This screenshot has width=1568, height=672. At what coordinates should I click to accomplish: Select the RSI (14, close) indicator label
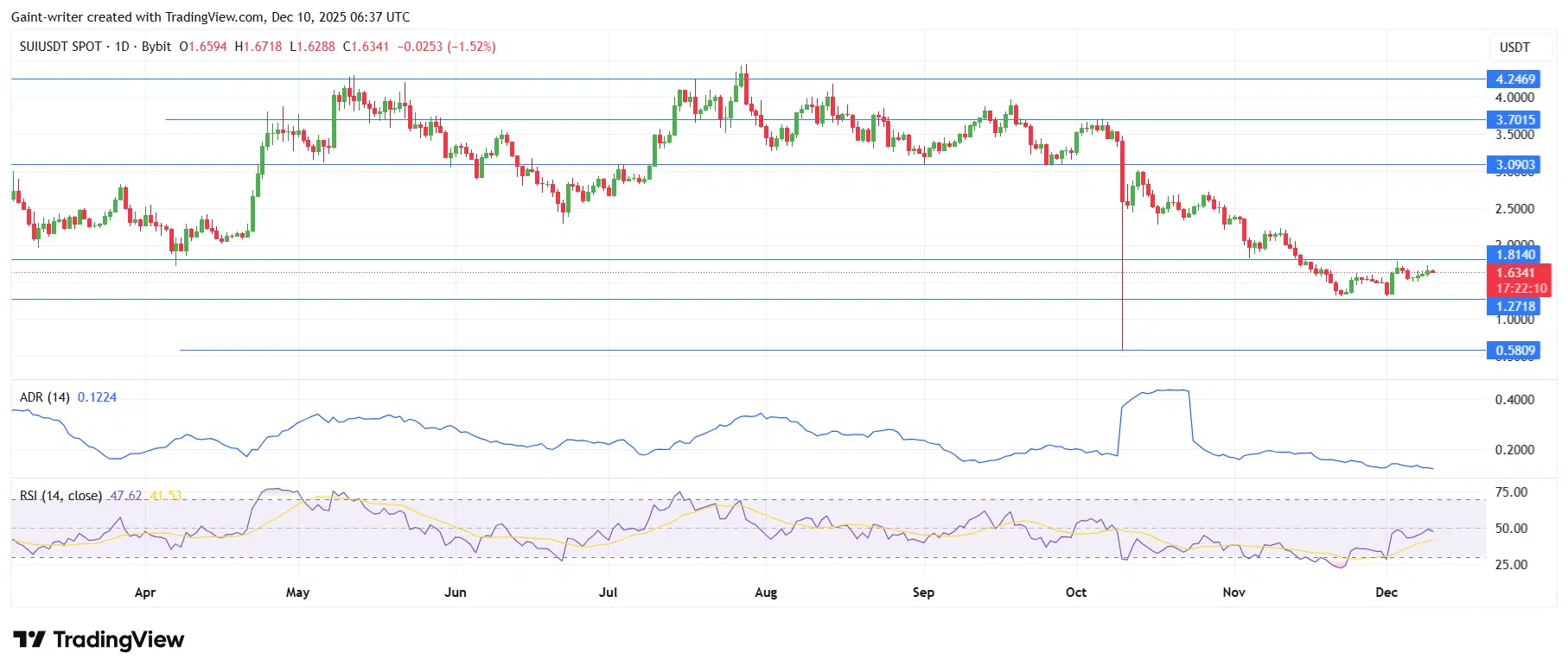(x=61, y=496)
